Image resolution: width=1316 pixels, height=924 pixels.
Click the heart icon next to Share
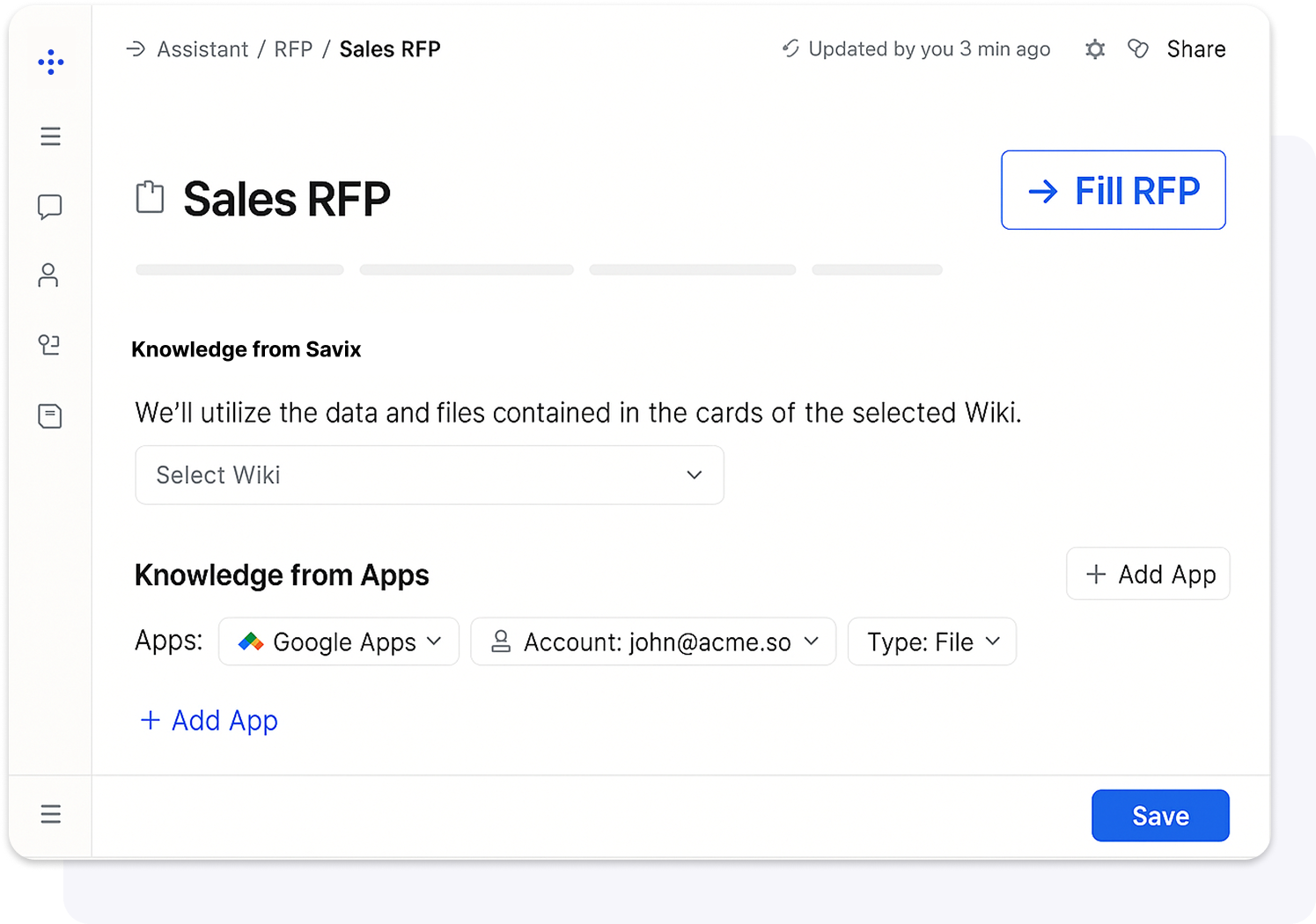tap(1138, 49)
